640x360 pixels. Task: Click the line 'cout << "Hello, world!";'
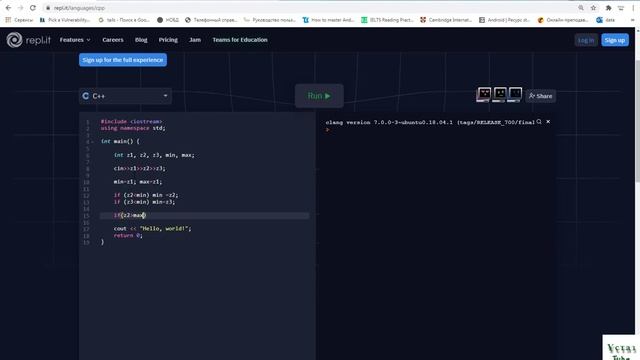coord(152,229)
